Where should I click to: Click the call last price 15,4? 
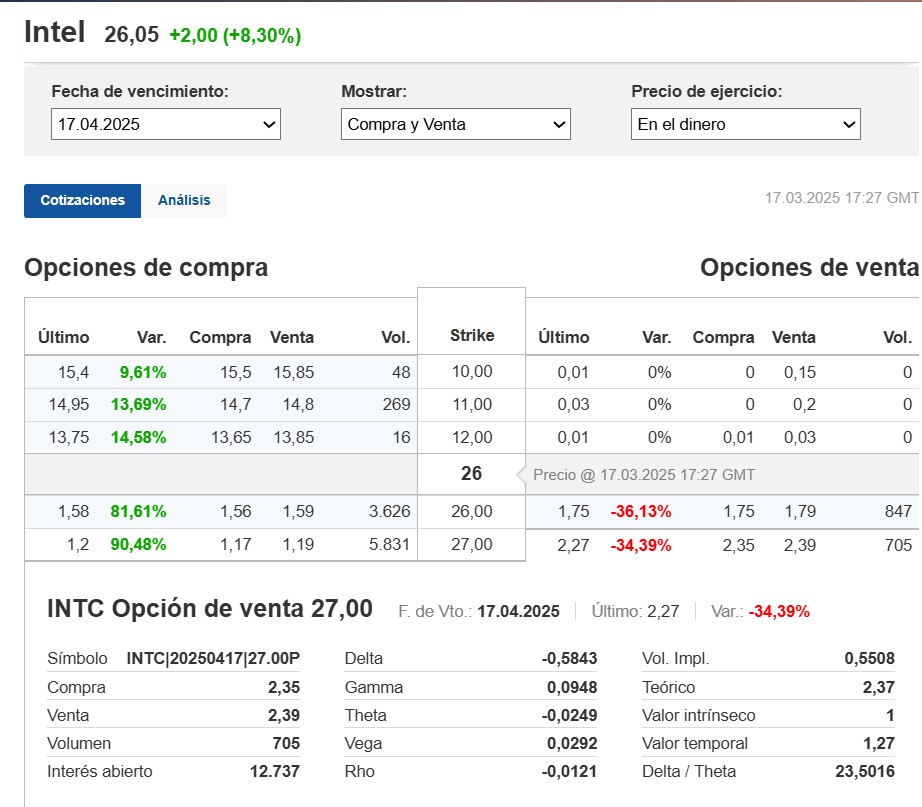coord(74,372)
